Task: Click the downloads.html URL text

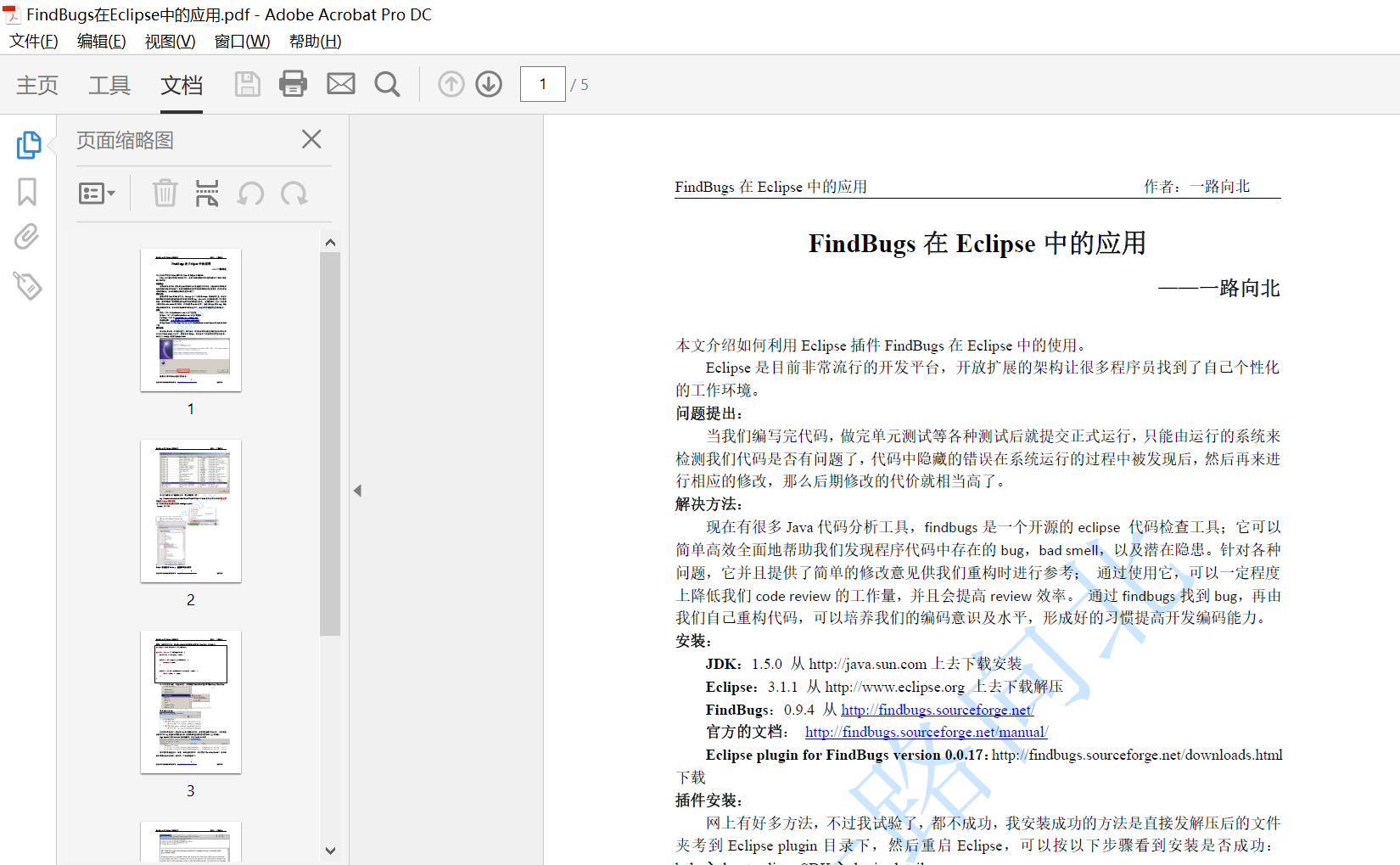Action: pos(1137,755)
